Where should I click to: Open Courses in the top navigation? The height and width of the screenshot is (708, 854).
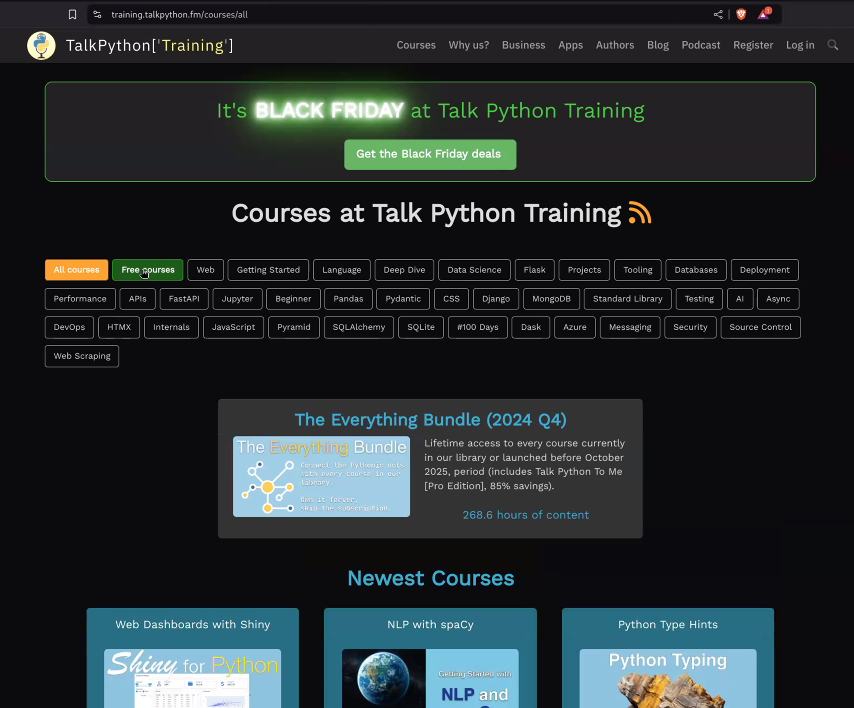click(416, 45)
